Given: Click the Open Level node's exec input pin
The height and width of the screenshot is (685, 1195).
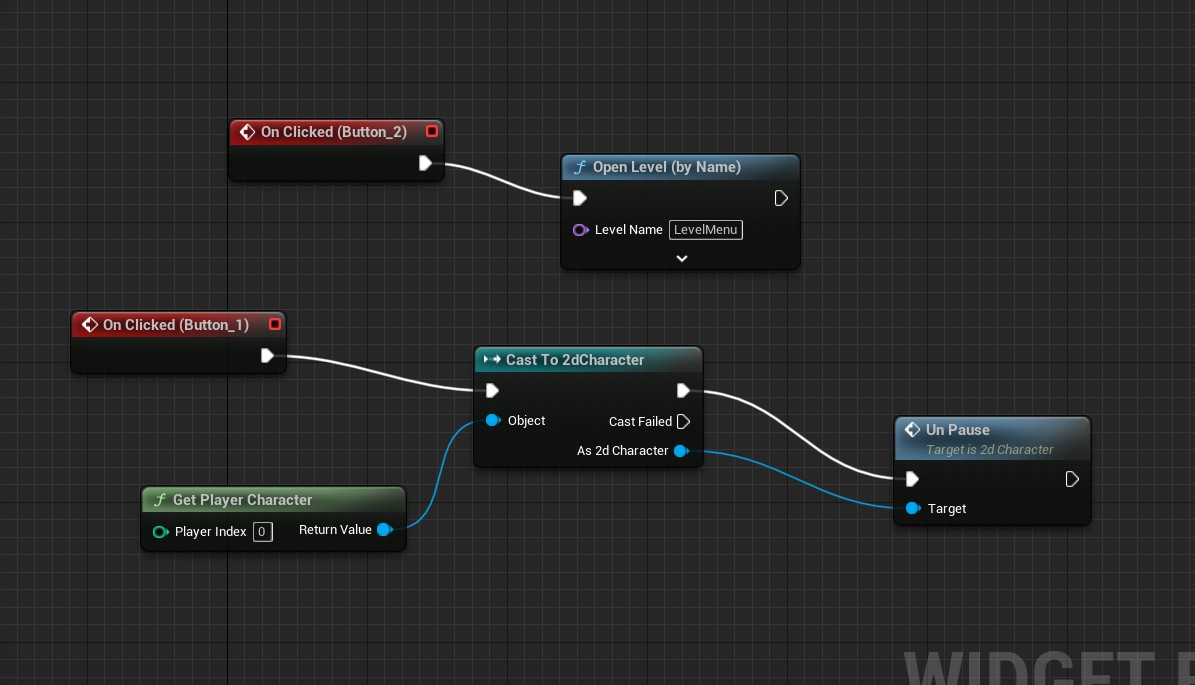Looking at the screenshot, I should 579,199.
